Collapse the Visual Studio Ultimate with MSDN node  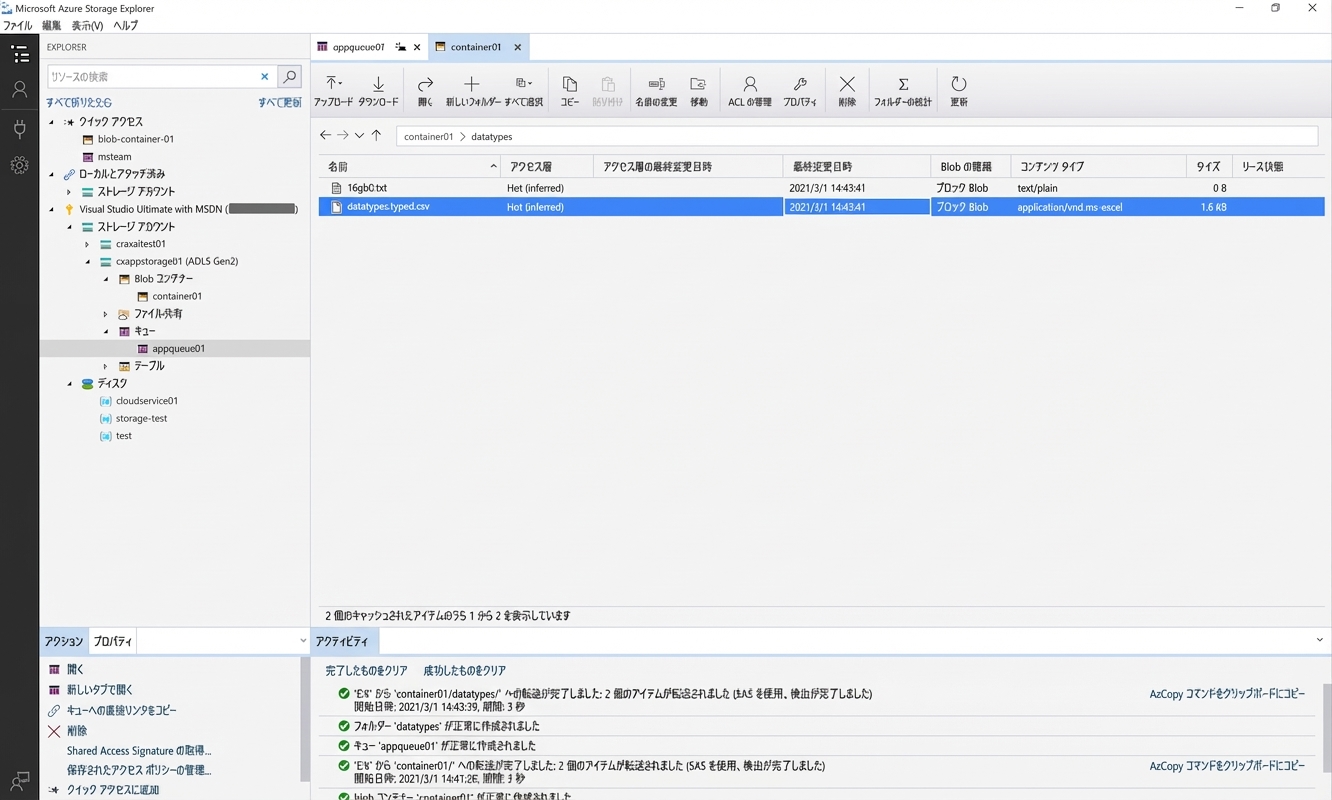[52, 209]
